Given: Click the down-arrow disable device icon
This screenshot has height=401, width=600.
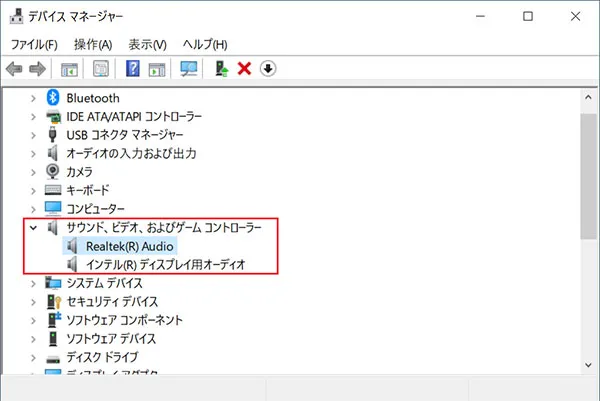Looking at the screenshot, I should click(268, 69).
